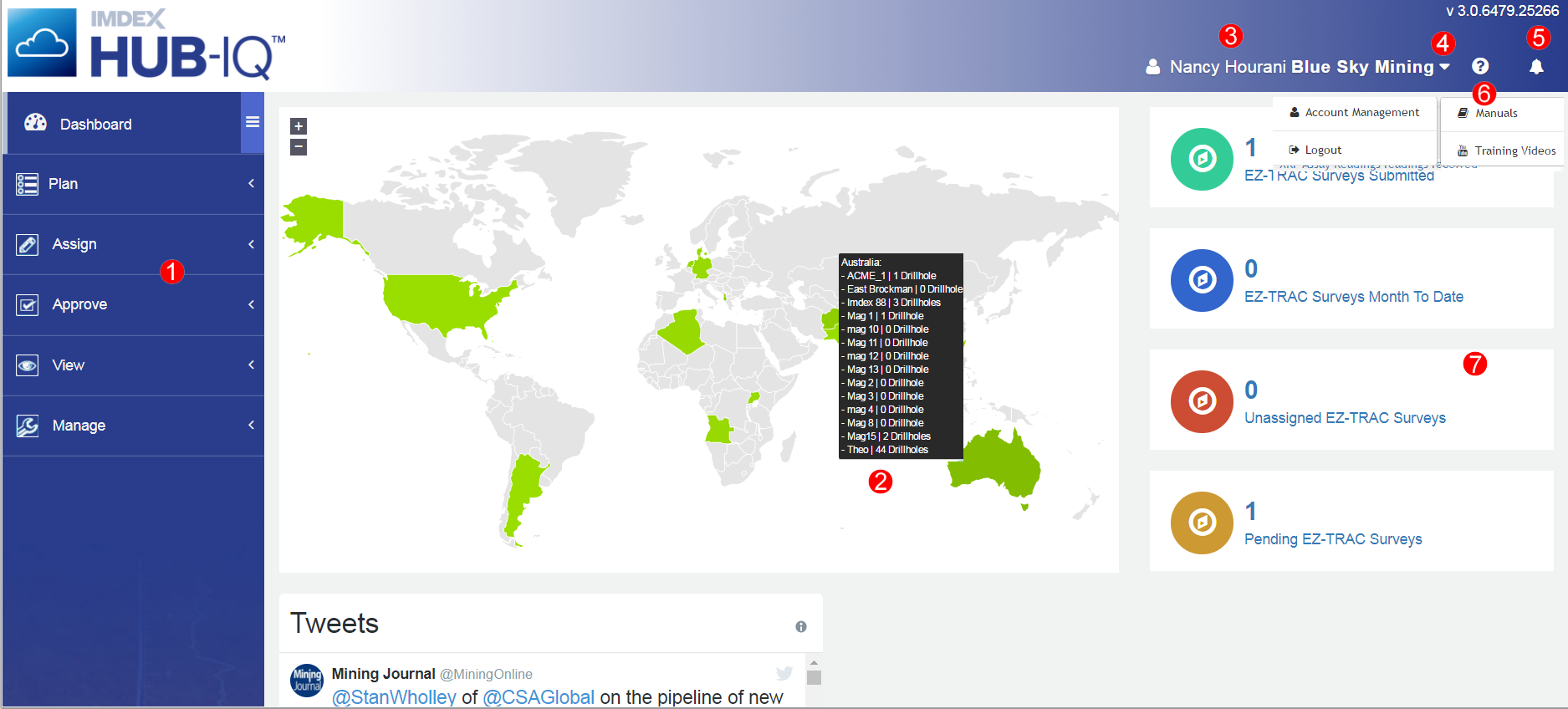This screenshot has width=1568, height=709.
Task: Open @StanWholley mention link
Action: point(394,697)
